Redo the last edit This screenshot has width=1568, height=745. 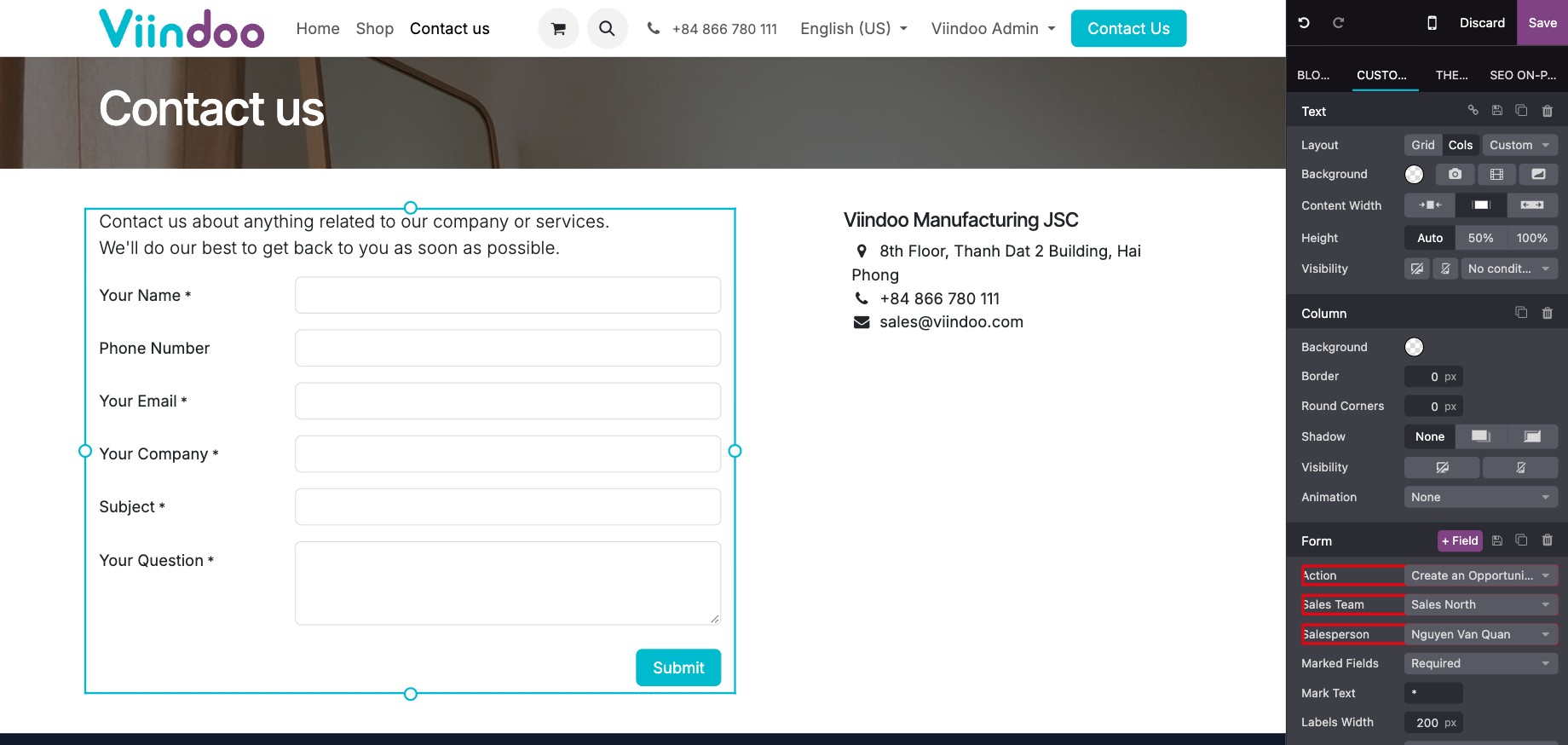pyautogui.click(x=1338, y=23)
